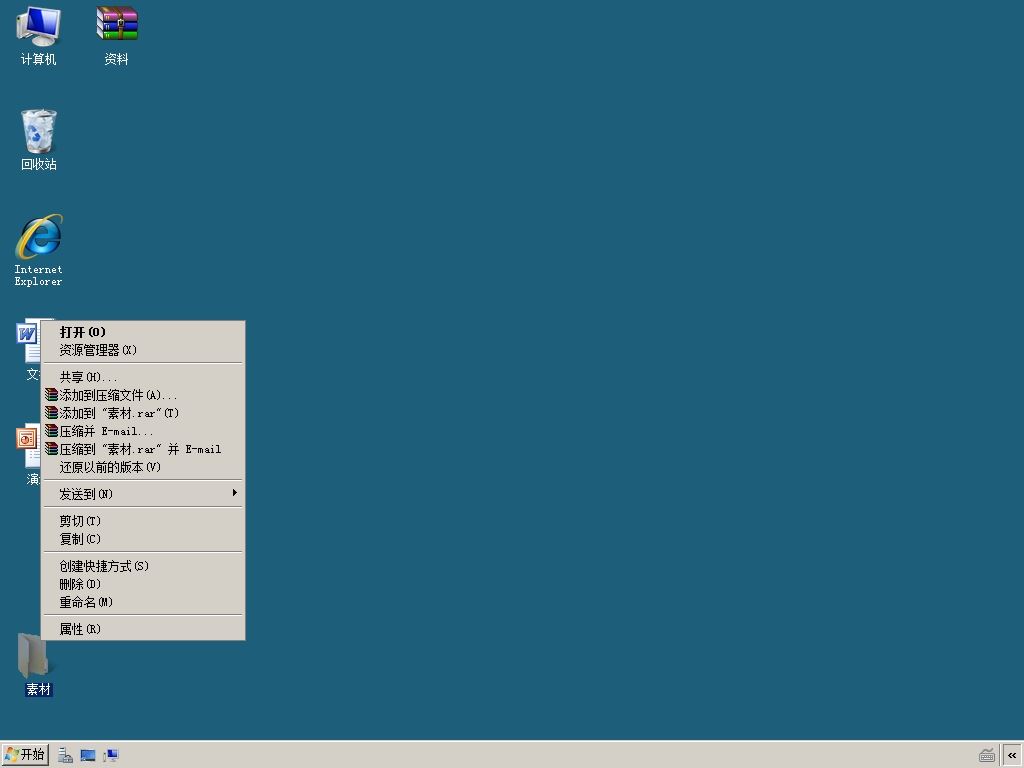
Task: Choose 资源管理器(X) from context menu
Action: (x=143, y=350)
